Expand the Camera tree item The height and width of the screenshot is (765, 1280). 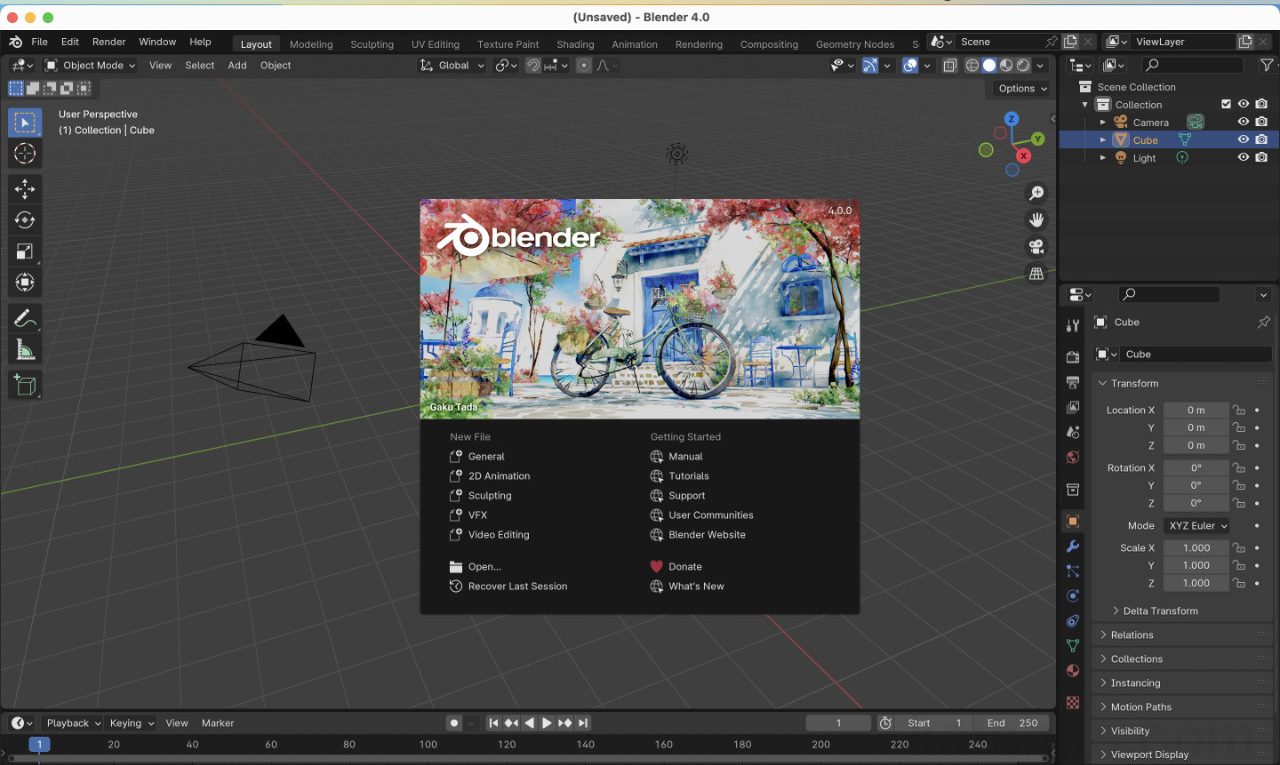pyautogui.click(x=1103, y=122)
